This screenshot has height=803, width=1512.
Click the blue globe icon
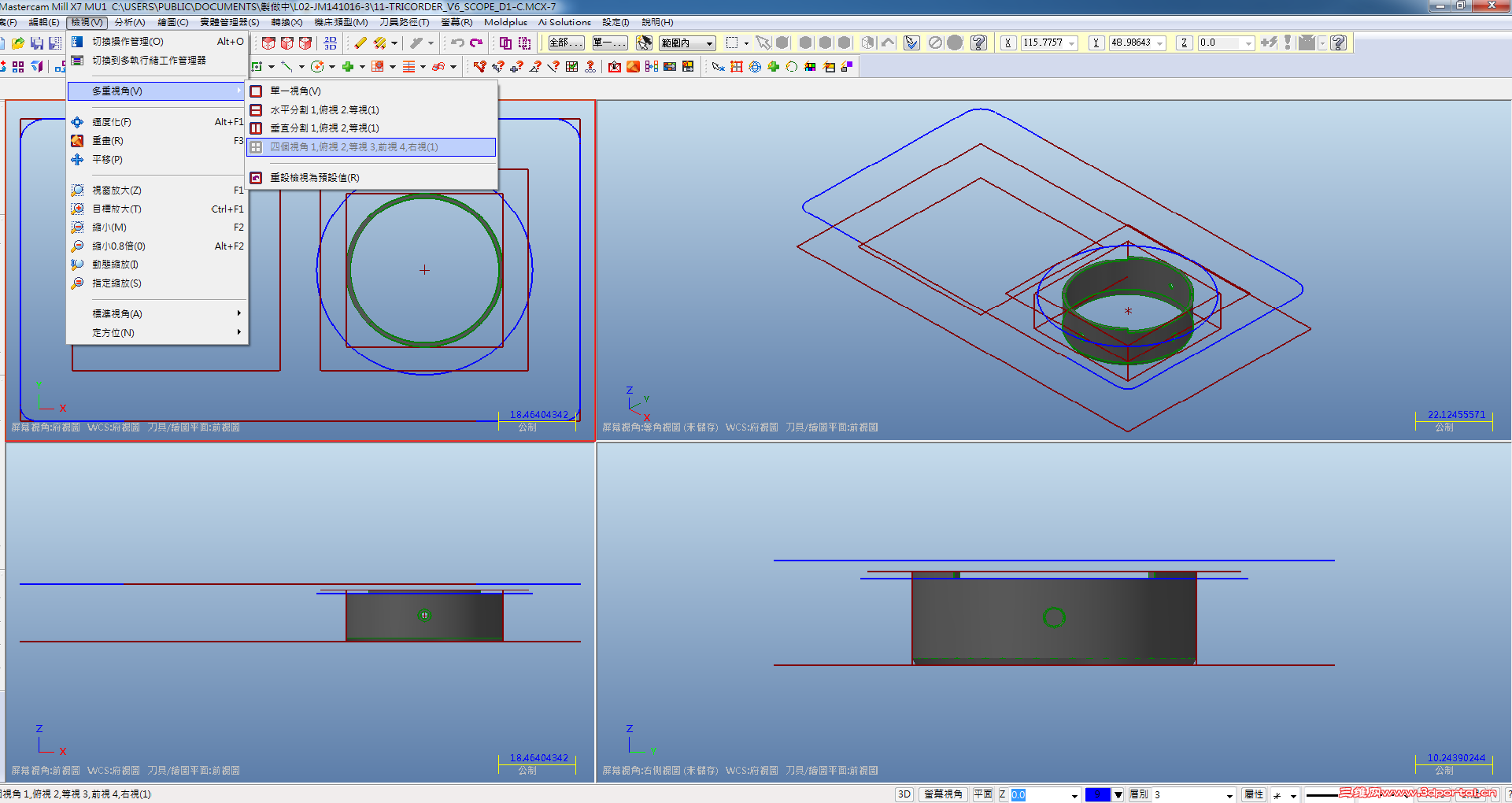coord(755,67)
